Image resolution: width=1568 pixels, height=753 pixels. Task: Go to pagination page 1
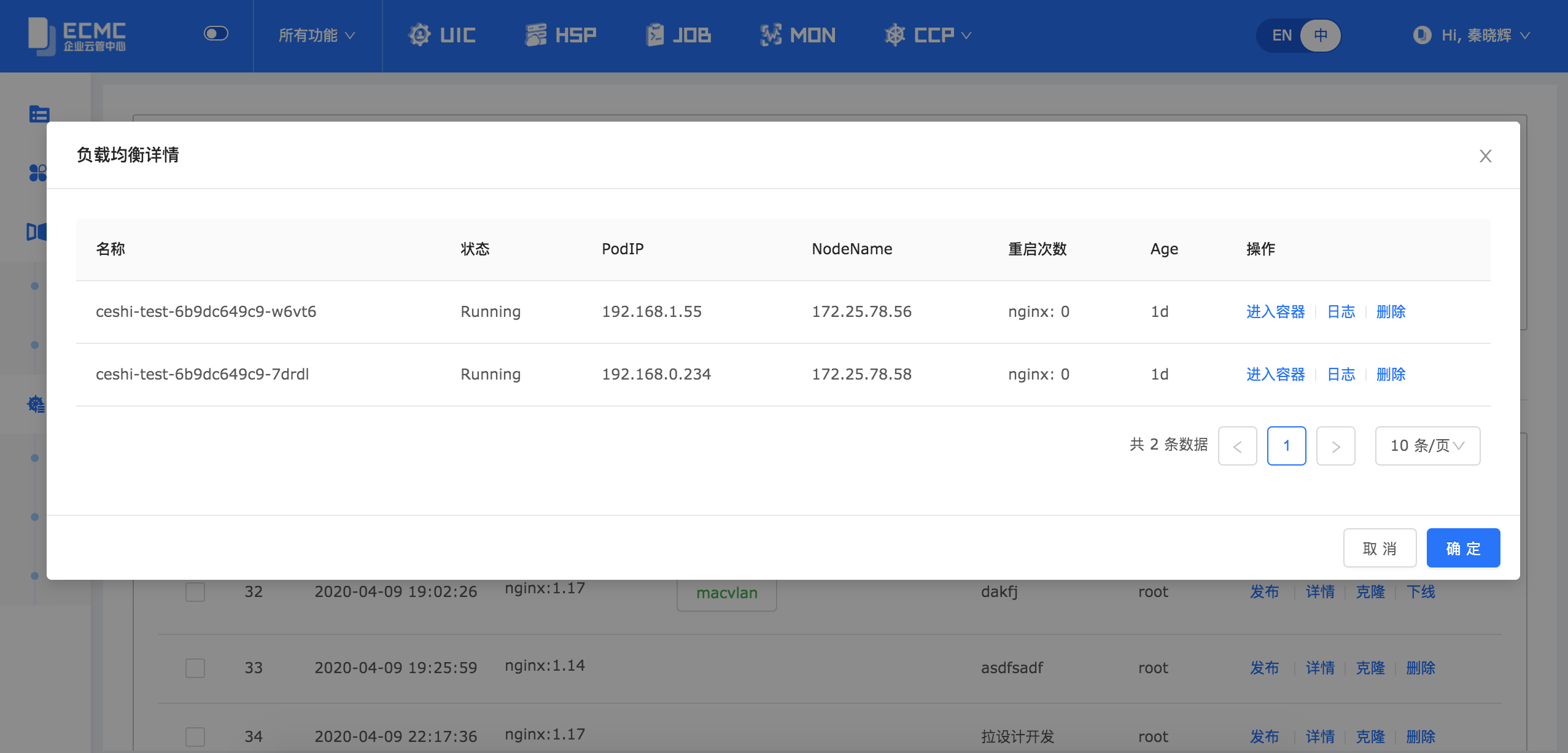pyautogui.click(x=1286, y=445)
